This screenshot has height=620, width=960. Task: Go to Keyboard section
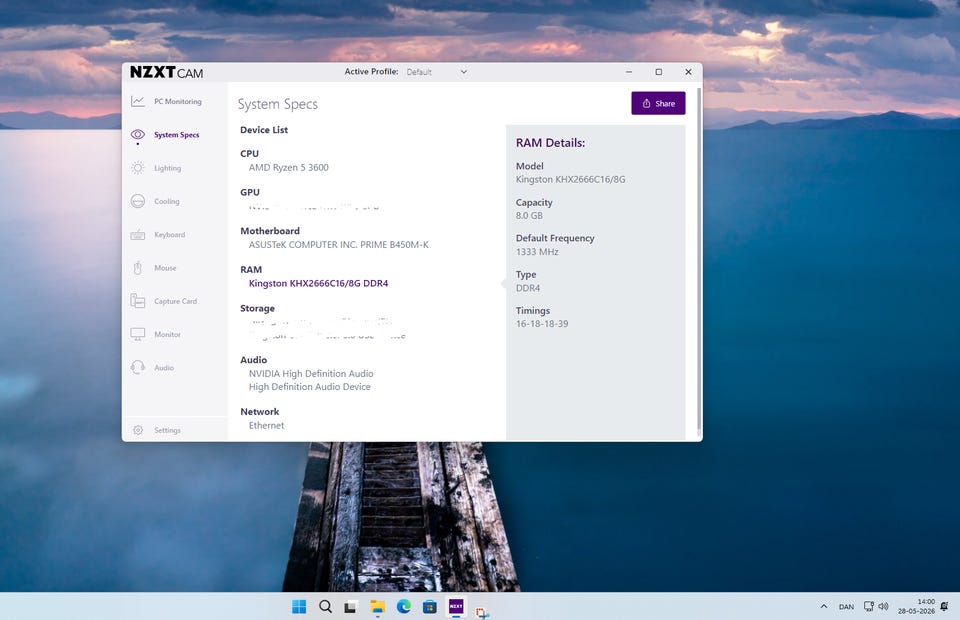(170, 234)
